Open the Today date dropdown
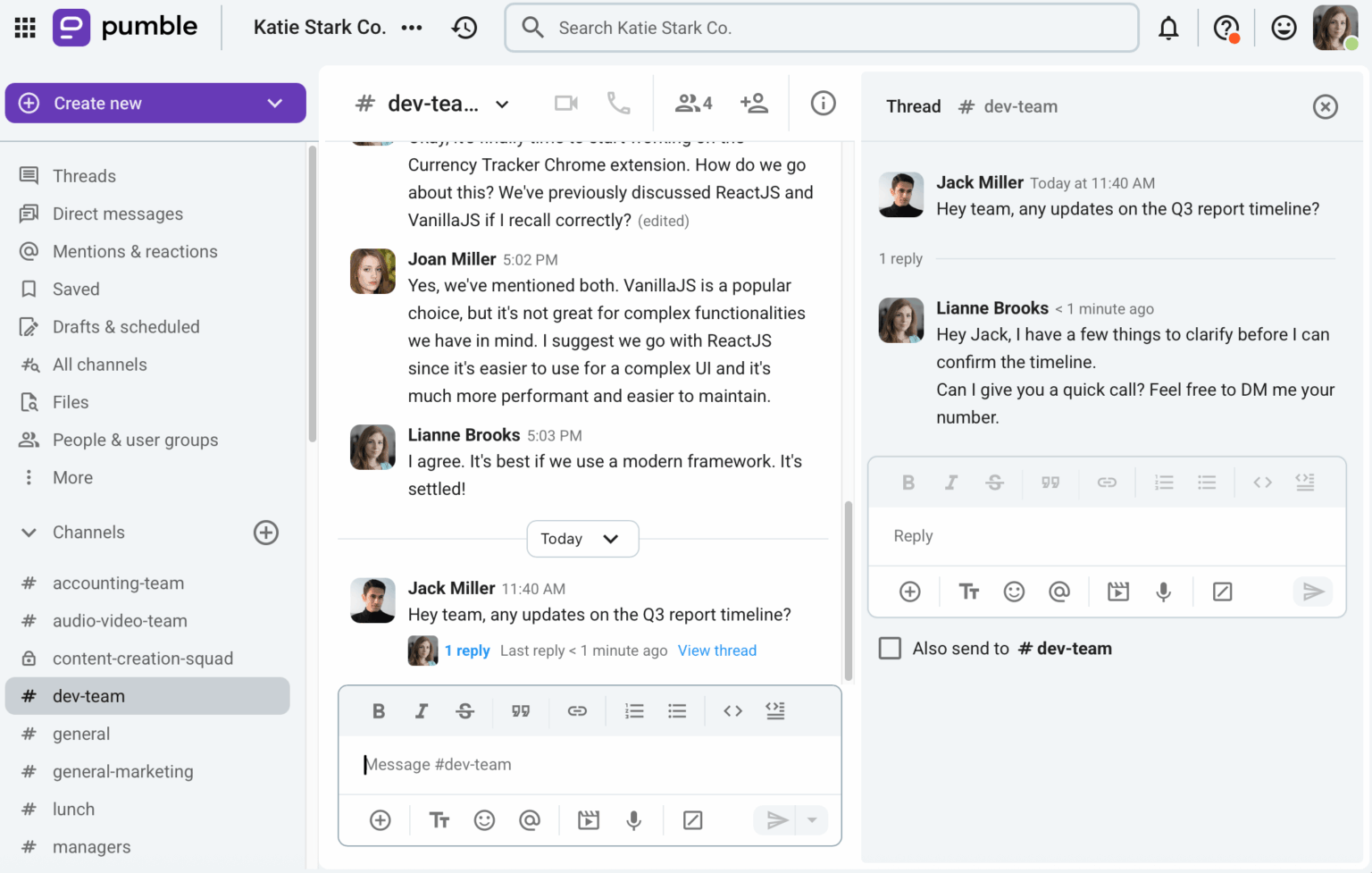The width and height of the screenshot is (1372, 873). click(581, 539)
